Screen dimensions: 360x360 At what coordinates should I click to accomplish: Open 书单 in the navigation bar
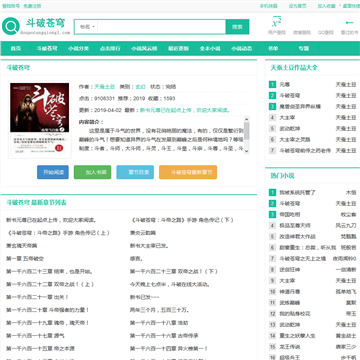(x=273, y=48)
